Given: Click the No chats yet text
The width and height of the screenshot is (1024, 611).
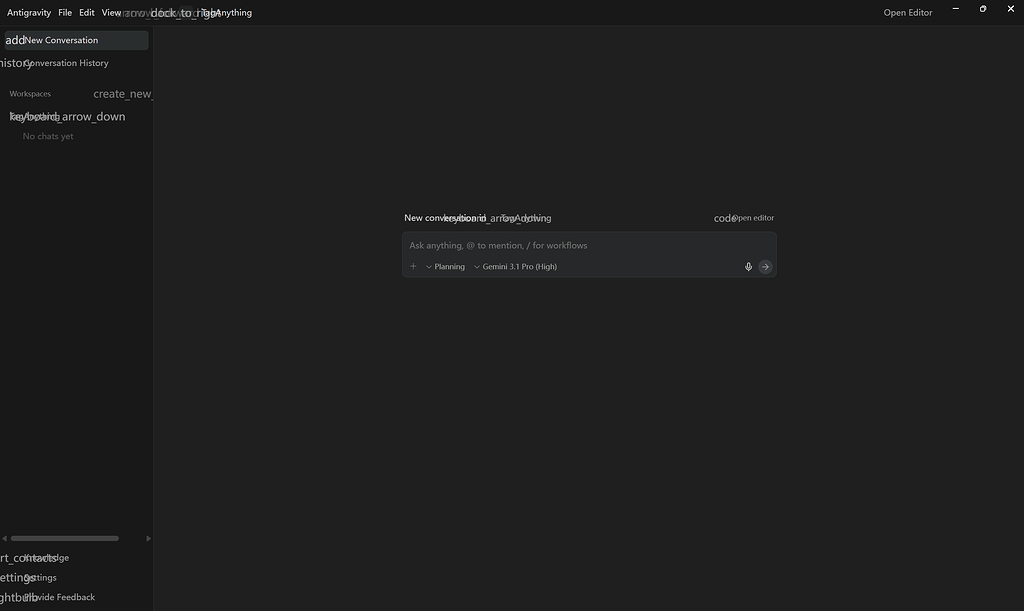Looking at the screenshot, I should [x=48, y=136].
